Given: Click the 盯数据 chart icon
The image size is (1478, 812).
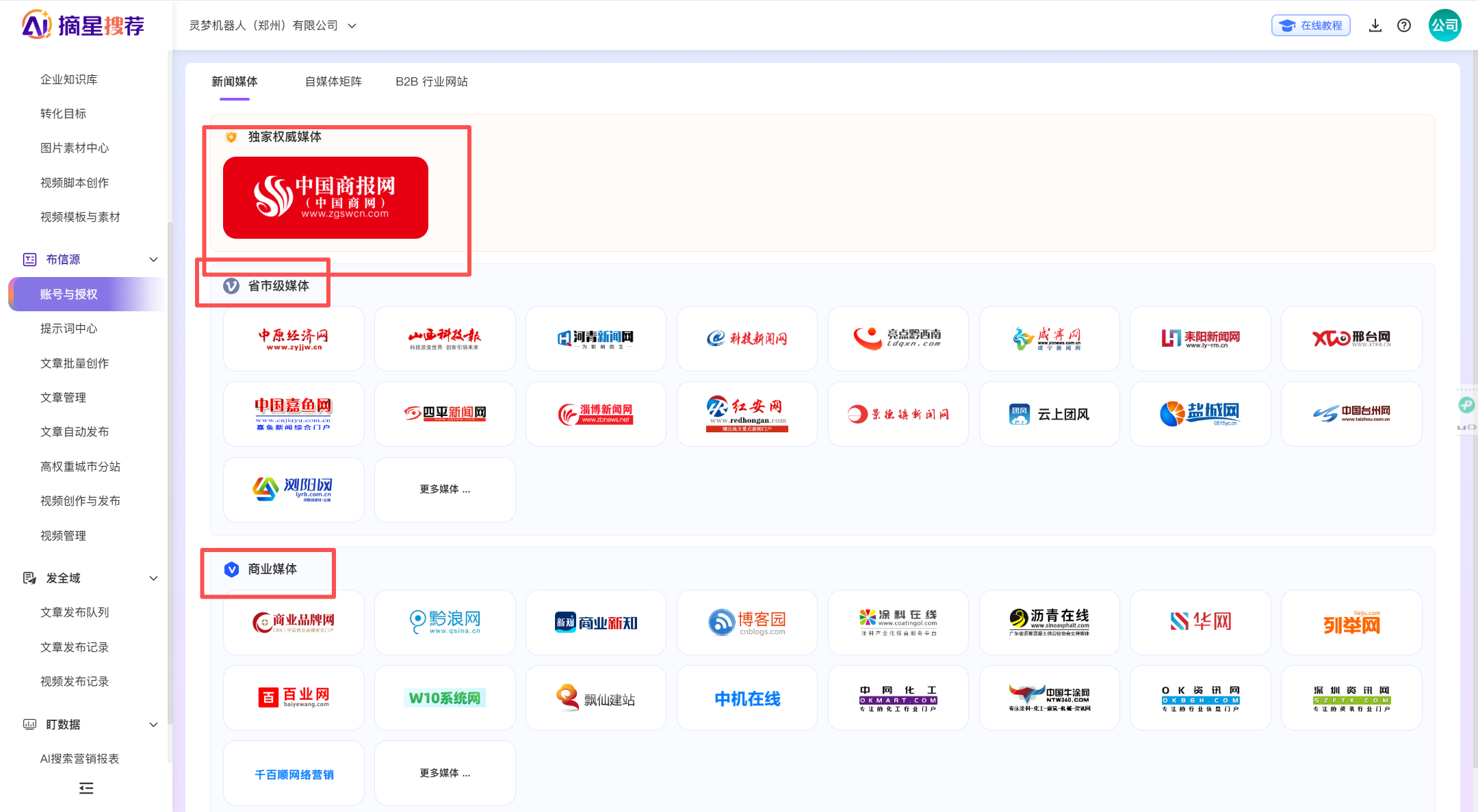Looking at the screenshot, I should click(30, 724).
